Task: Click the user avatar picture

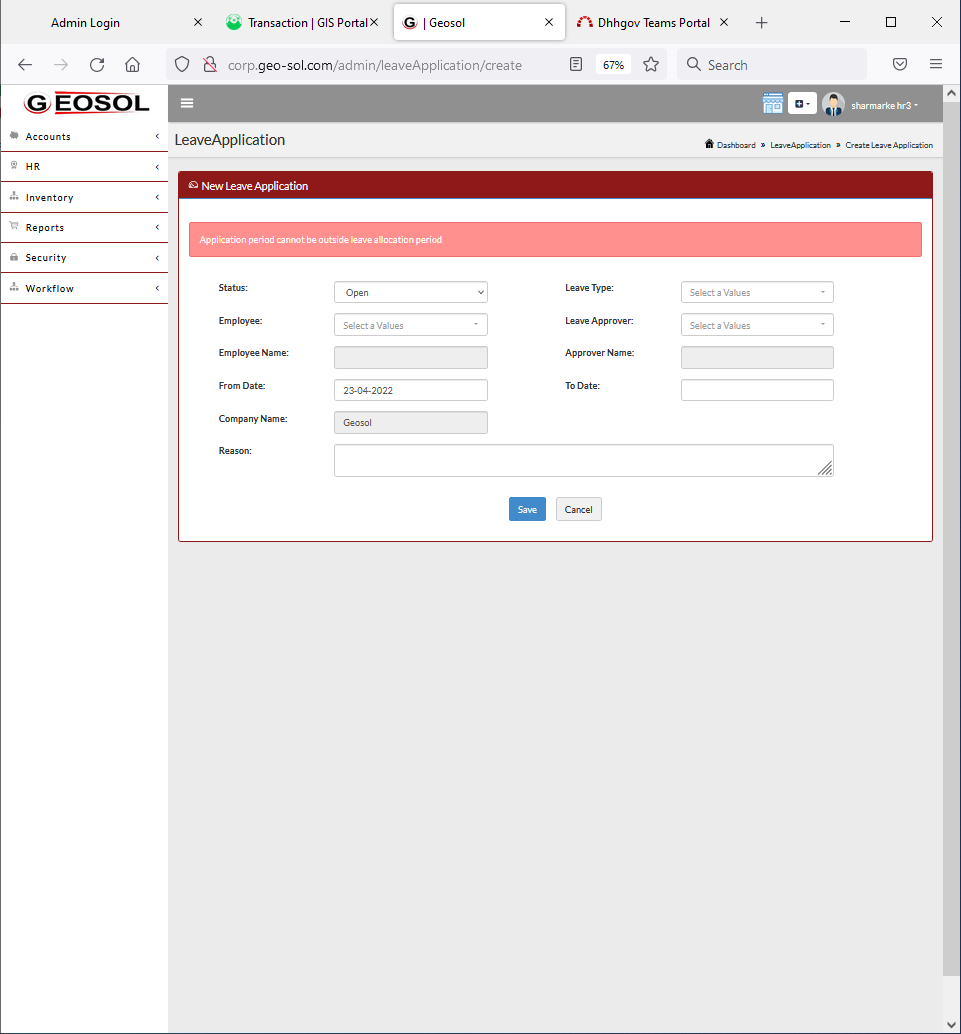Action: tap(833, 104)
